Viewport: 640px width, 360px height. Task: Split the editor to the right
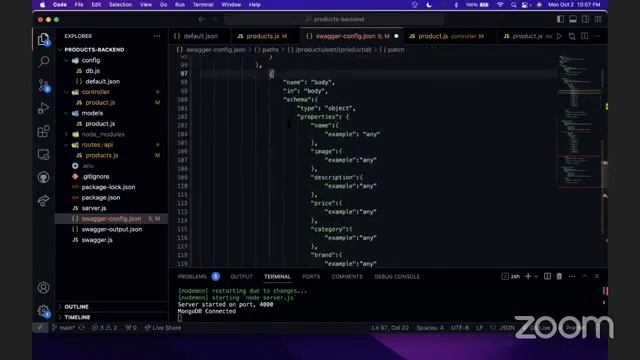click(x=584, y=36)
